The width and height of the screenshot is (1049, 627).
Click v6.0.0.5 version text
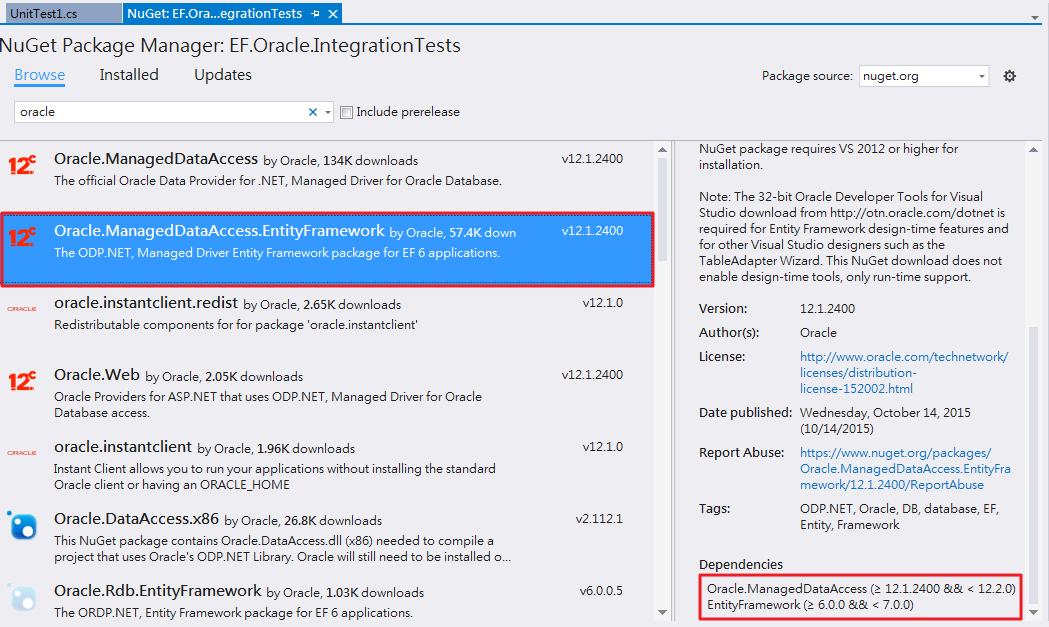601,592
